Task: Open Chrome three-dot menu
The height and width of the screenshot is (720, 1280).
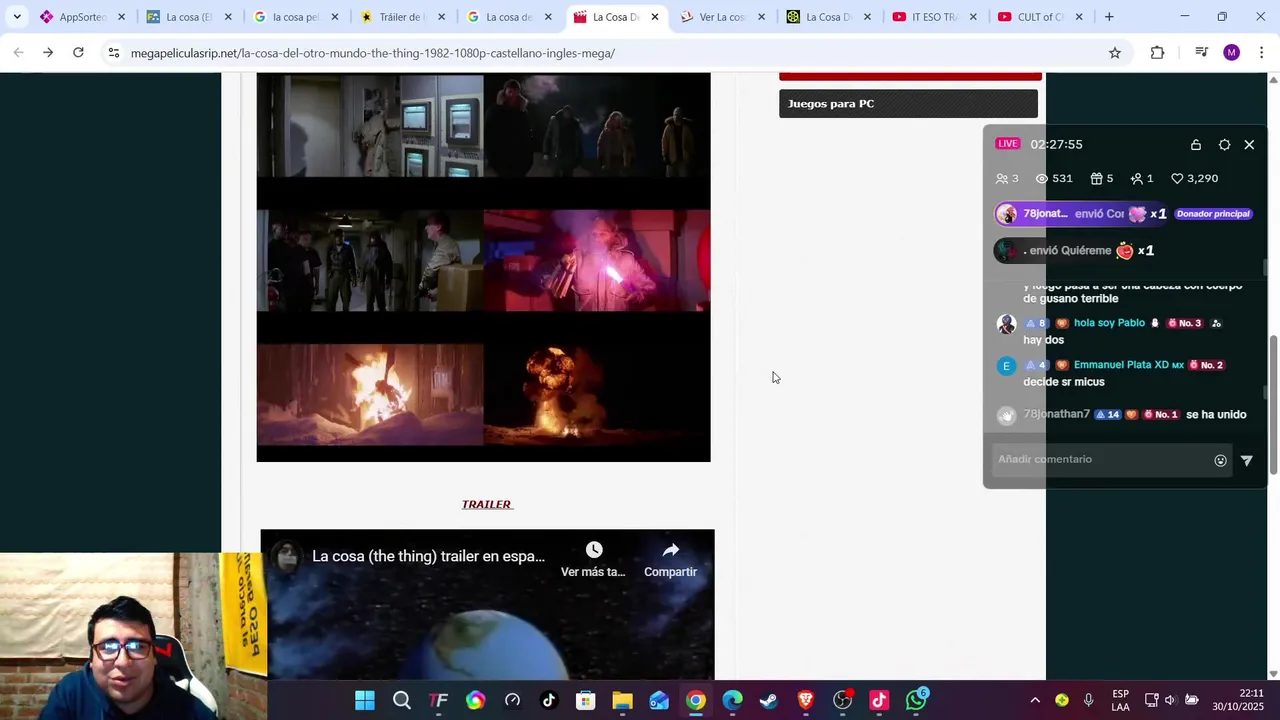Action: [1262, 53]
